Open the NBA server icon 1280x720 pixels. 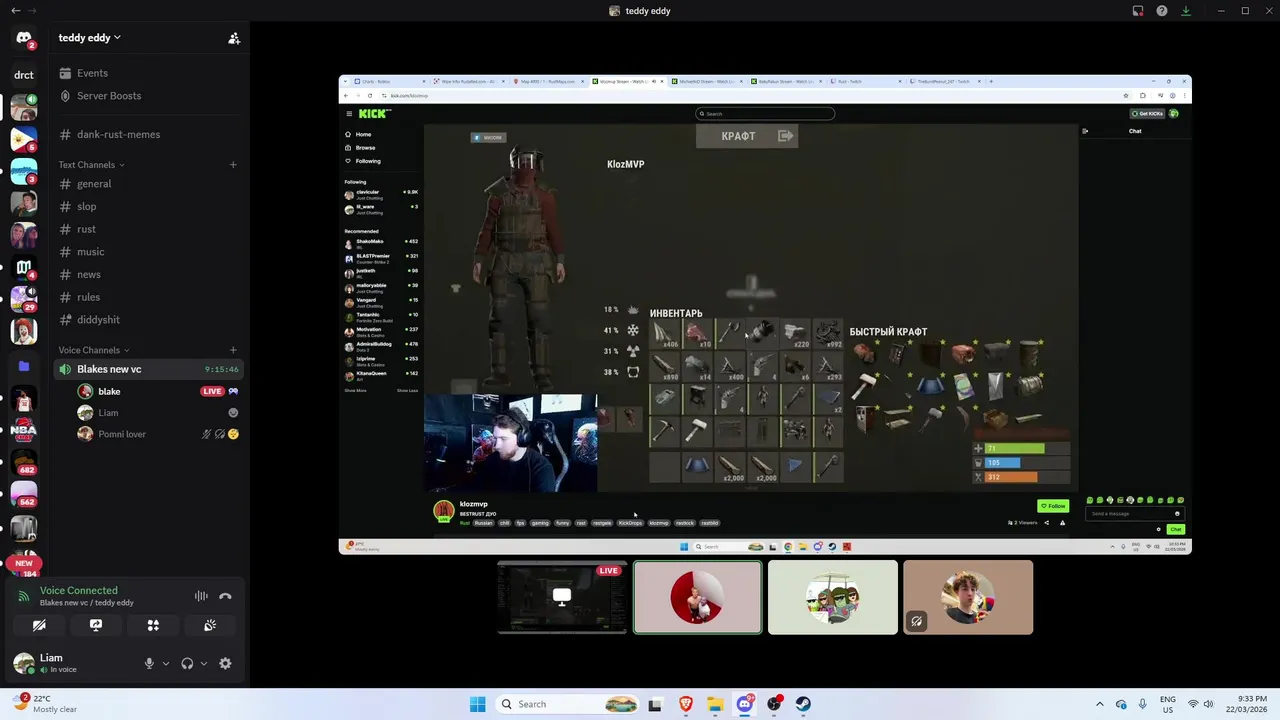click(24, 432)
